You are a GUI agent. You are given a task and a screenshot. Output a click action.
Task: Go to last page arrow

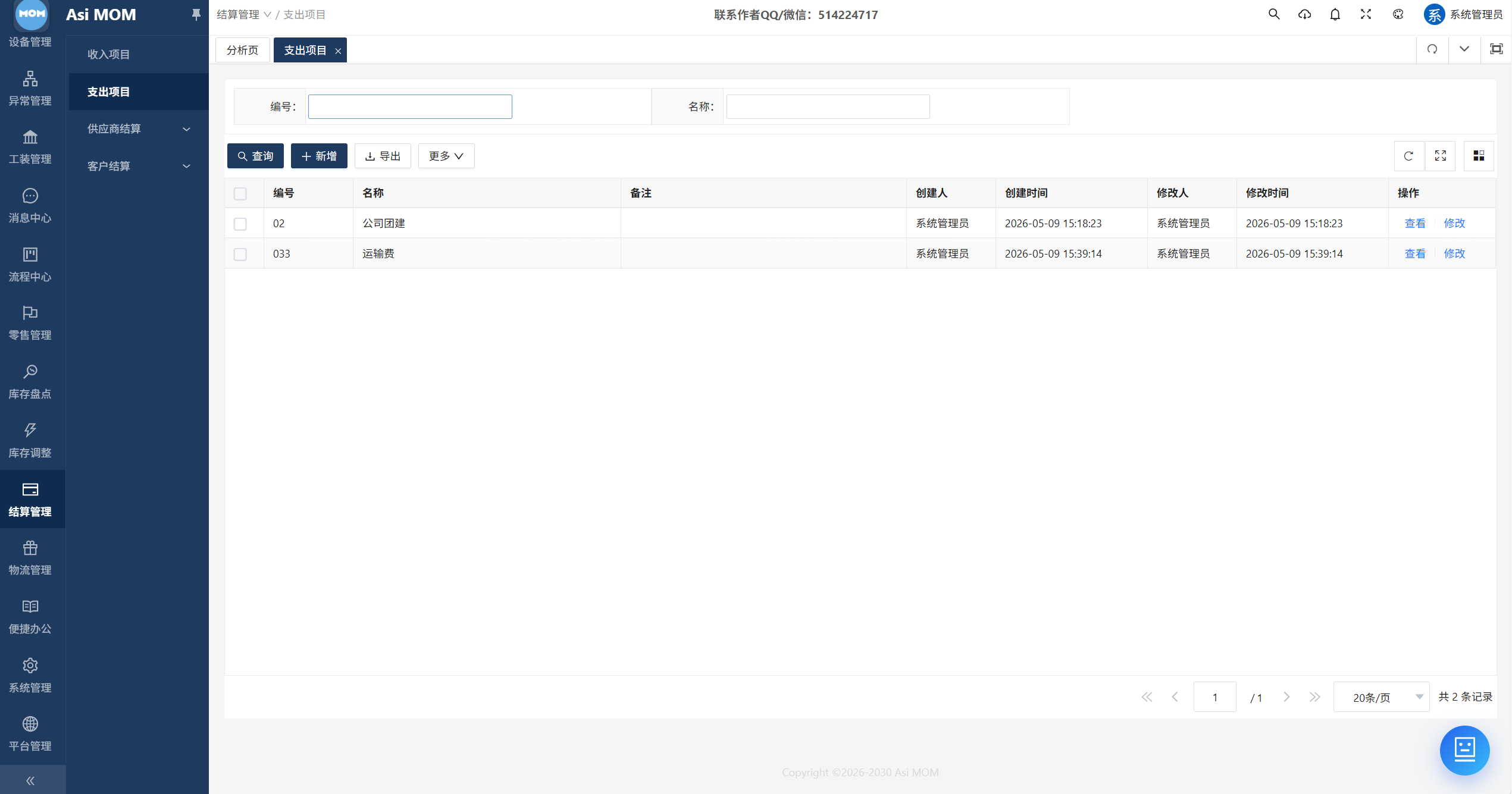1314,697
